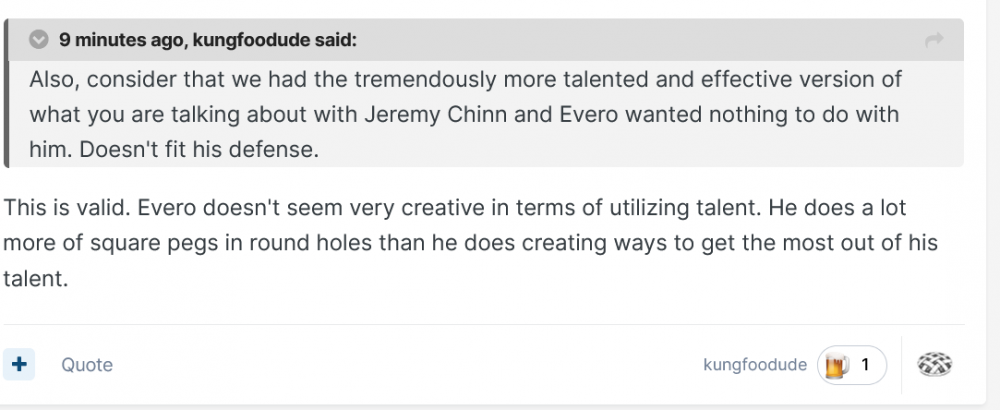The height and width of the screenshot is (410, 1000).
Task: Click the Quote link below the post
Action: pyautogui.click(x=87, y=365)
